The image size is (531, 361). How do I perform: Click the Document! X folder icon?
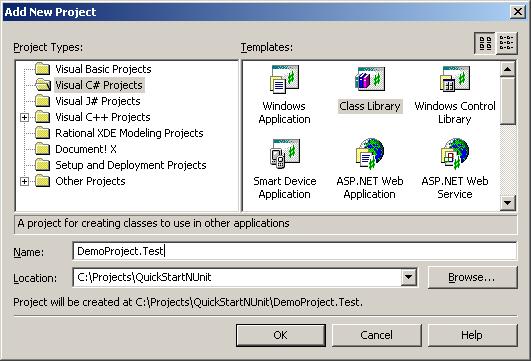coord(43,149)
